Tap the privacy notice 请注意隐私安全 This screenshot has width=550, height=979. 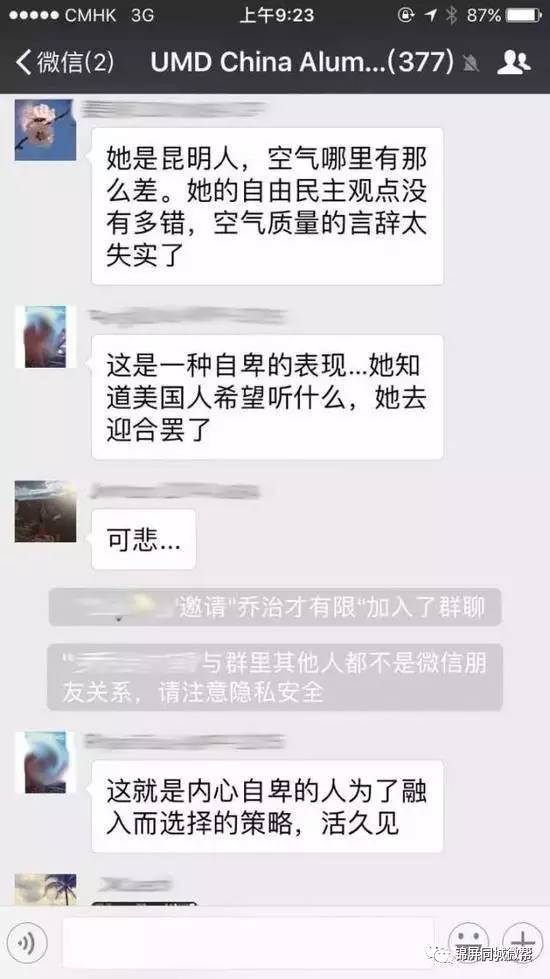point(275,677)
